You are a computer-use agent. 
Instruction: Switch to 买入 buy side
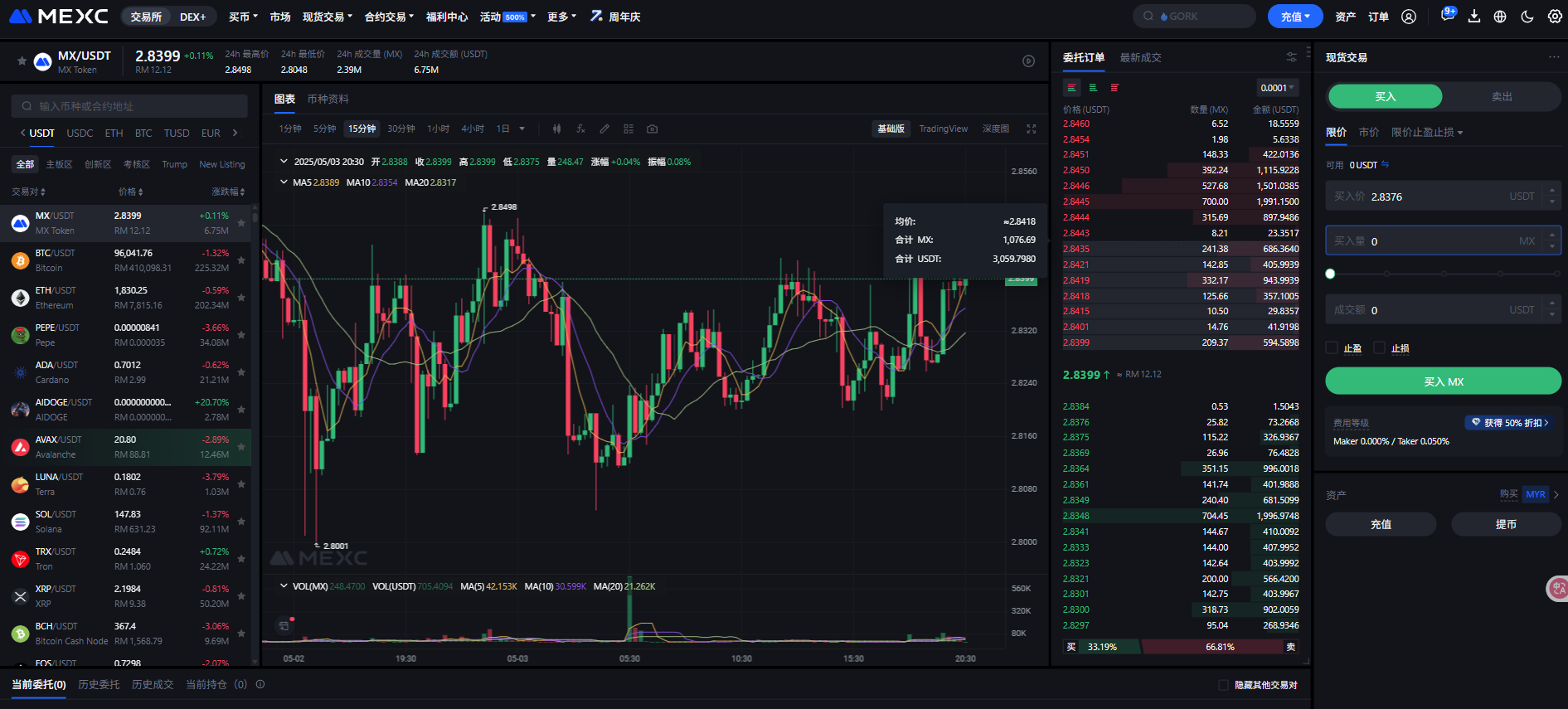[1386, 97]
